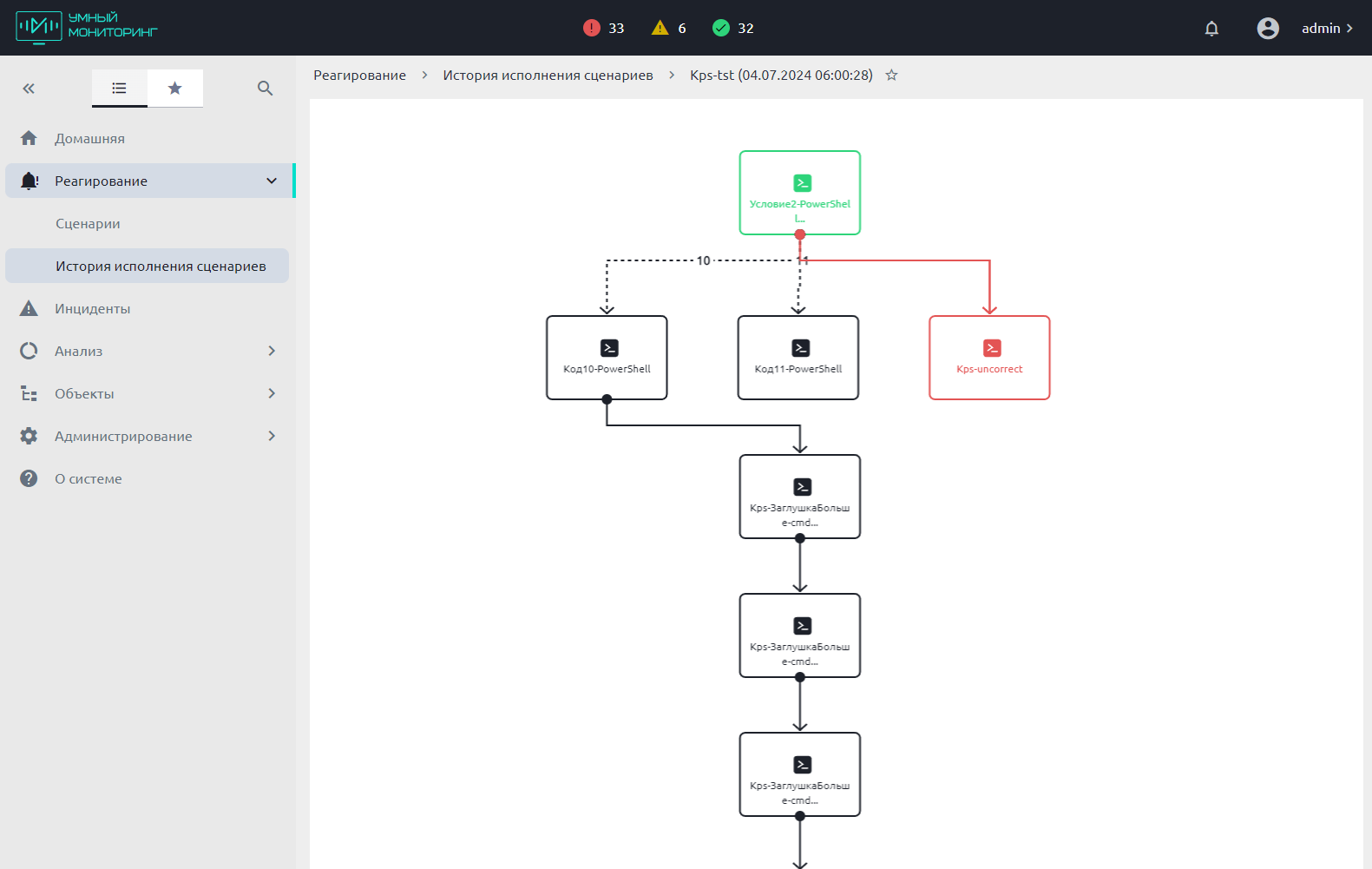The height and width of the screenshot is (869, 1372).
Task: Add current page to favorites star
Action: point(891,76)
